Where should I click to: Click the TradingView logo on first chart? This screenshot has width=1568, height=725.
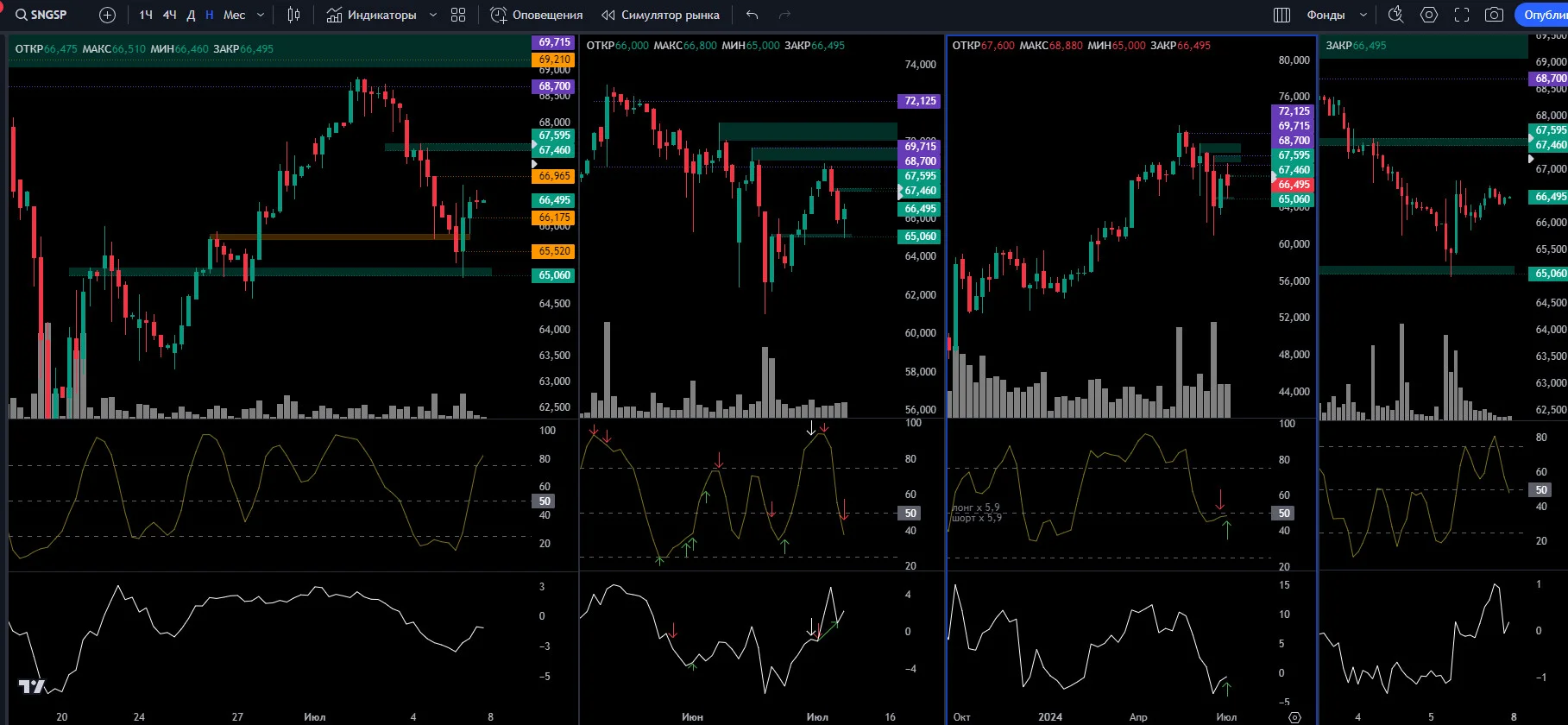(32, 686)
